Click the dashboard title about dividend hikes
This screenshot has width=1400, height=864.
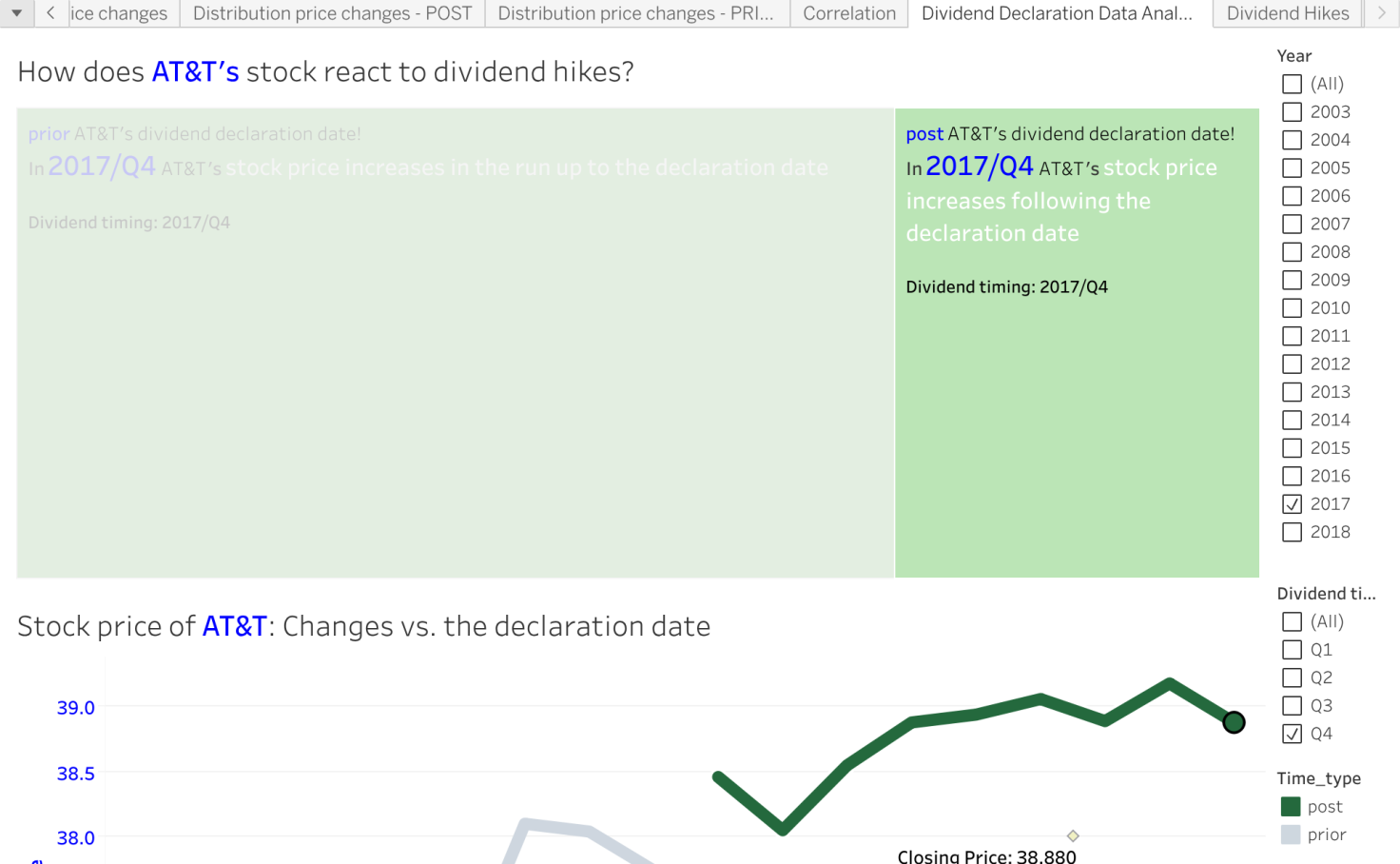pyautogui.click(x=325, y=72)
